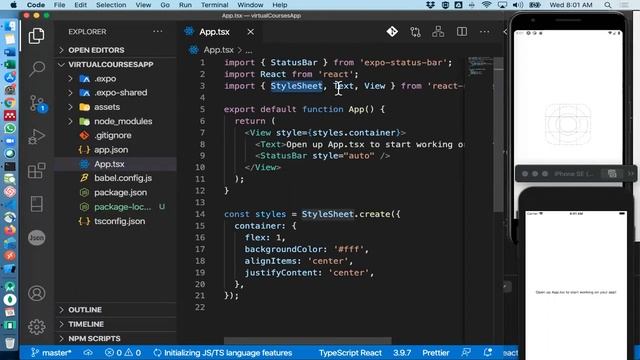The width and height of the screenshot is (640, 360).
Task: Open problems errors and warnings count
Action: coord(123,353)
